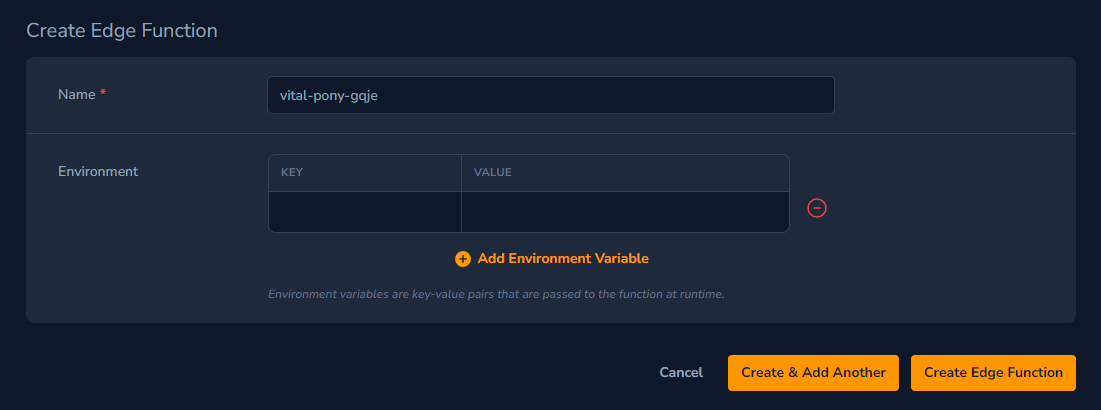Select the VALUE column header
Screen dimensions: 1101x410
(492, 172)
